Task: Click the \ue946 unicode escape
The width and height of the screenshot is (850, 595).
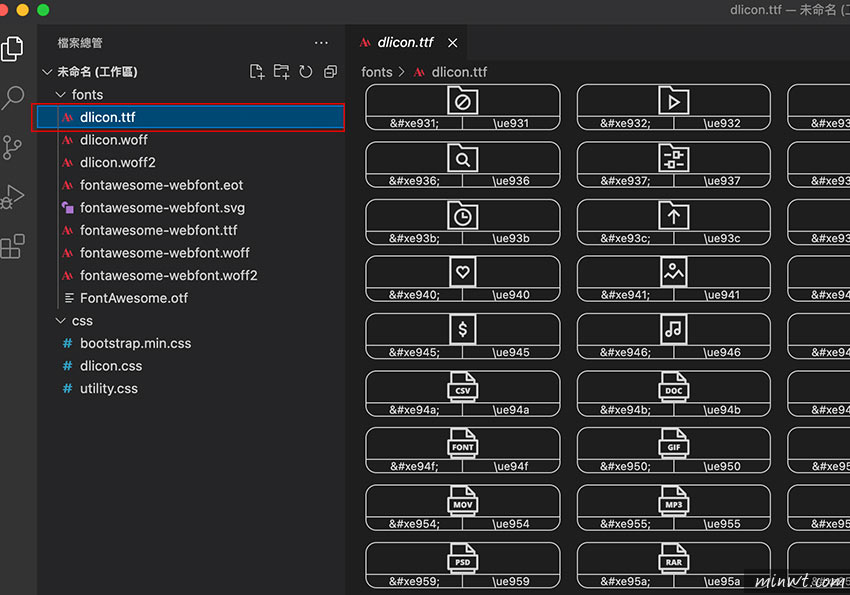Action: [x=722, y=352]
